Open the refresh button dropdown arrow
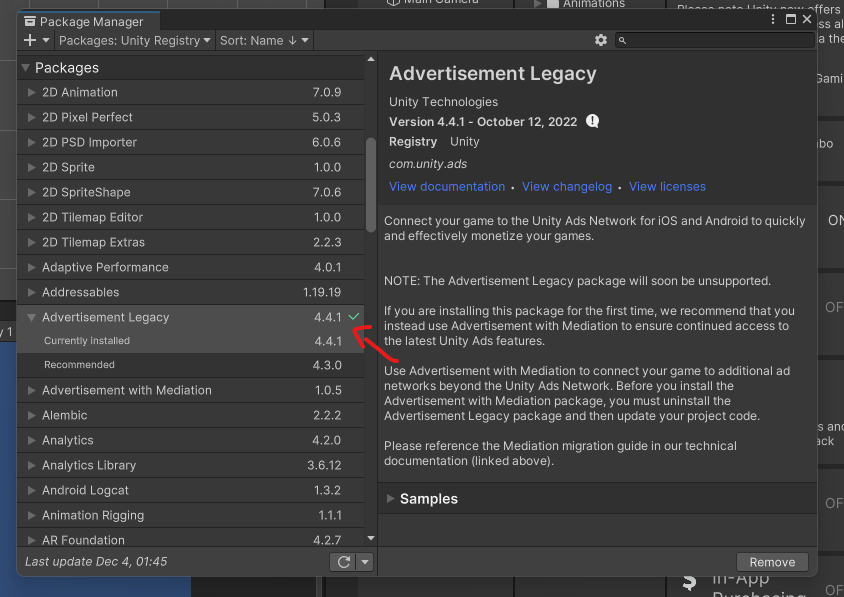This screenshot has height=597, width=844. coord(365,562)
